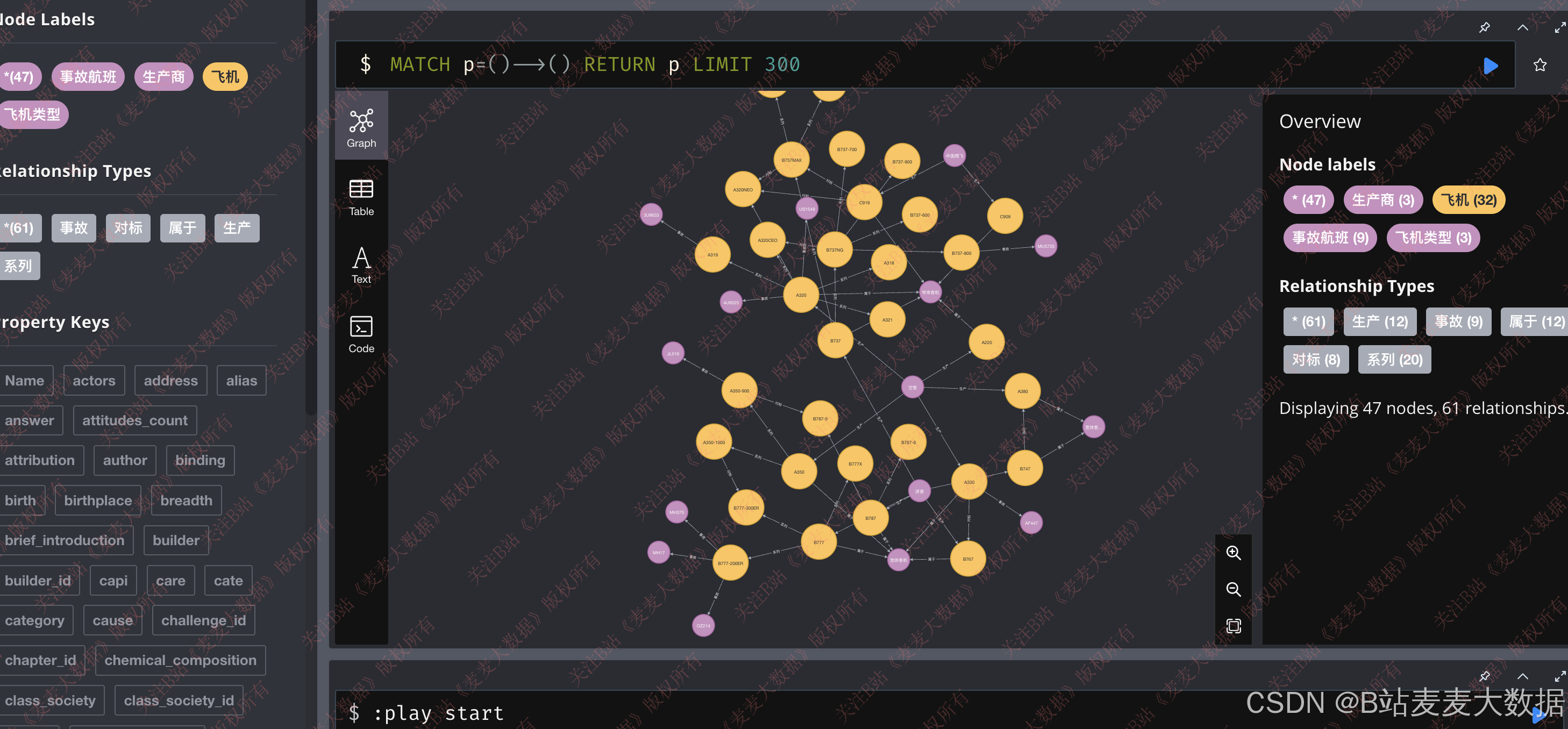This screenshot has width=1568, height=729.
Task: Zoom out of the graph
Action: point(1233,589)
